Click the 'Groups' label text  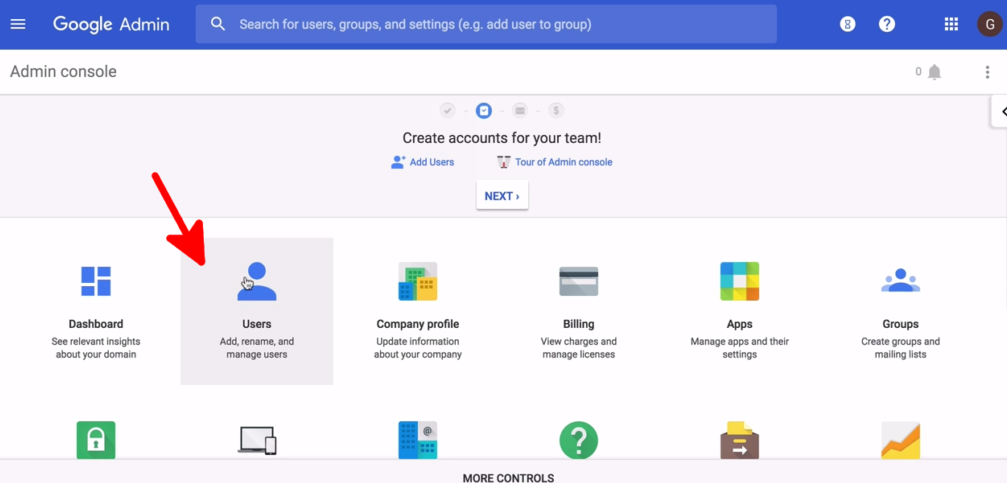900,324
